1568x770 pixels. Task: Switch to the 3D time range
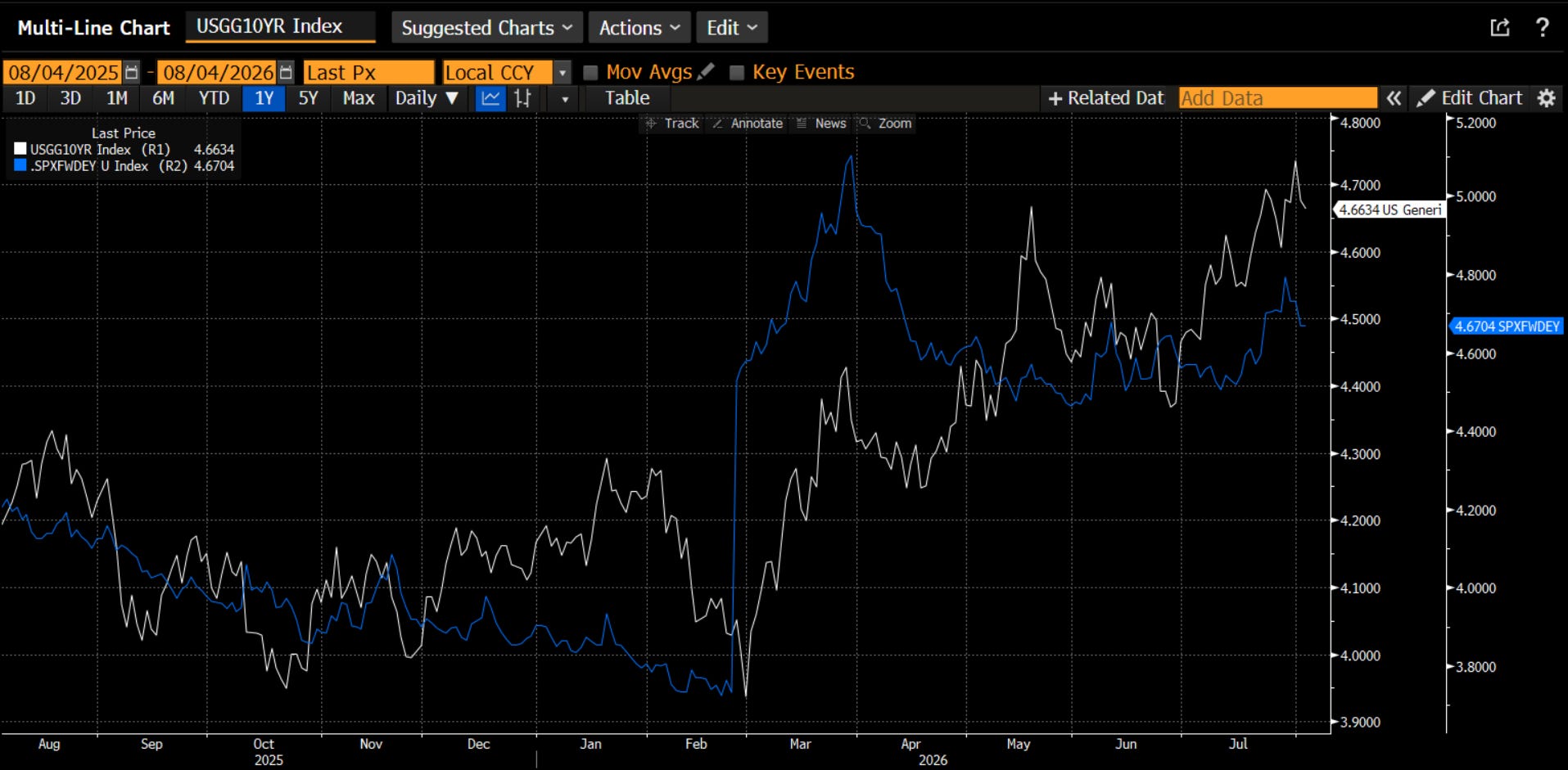[x=70, y=98]
